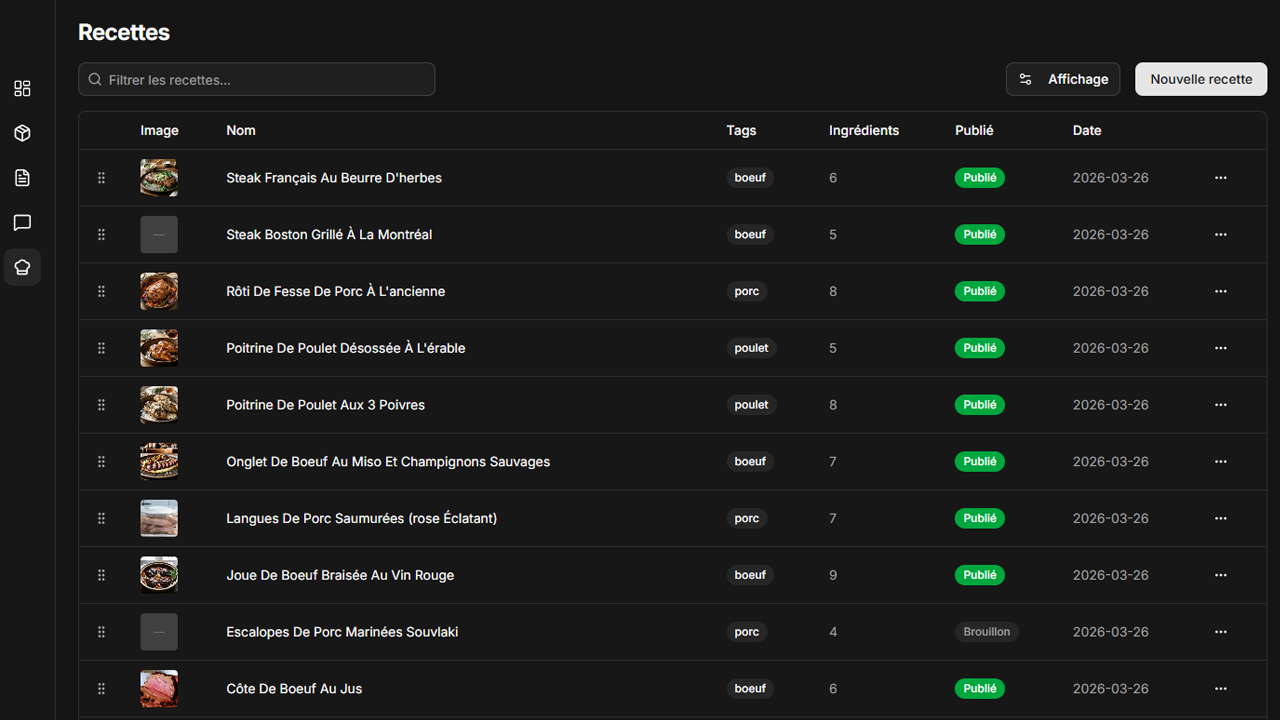1280x720 pixels.
Task: Open actions menu for Rôti De Fesse De Porc
Action: [1220, 292]
